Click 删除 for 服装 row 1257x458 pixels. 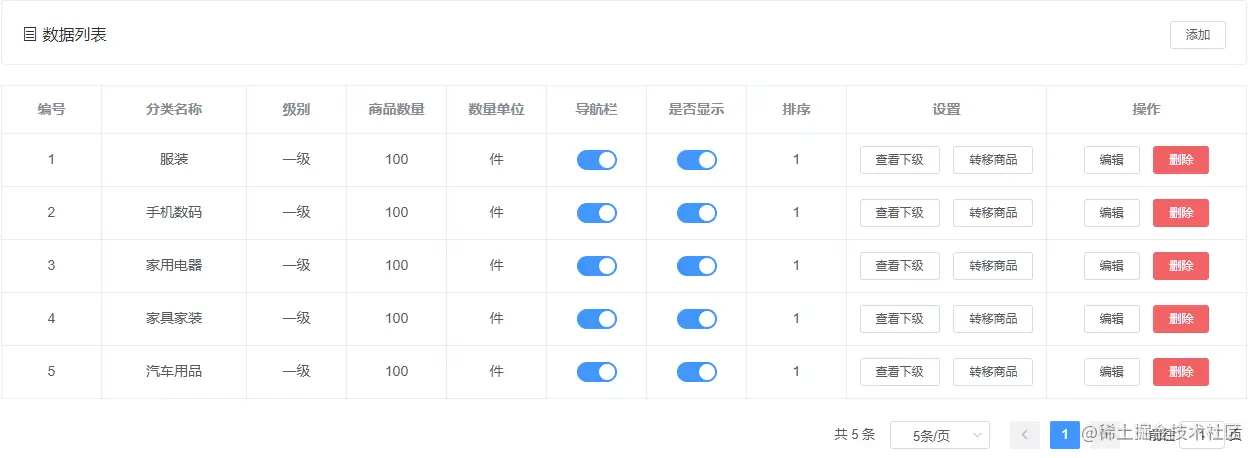[1181, 160]
